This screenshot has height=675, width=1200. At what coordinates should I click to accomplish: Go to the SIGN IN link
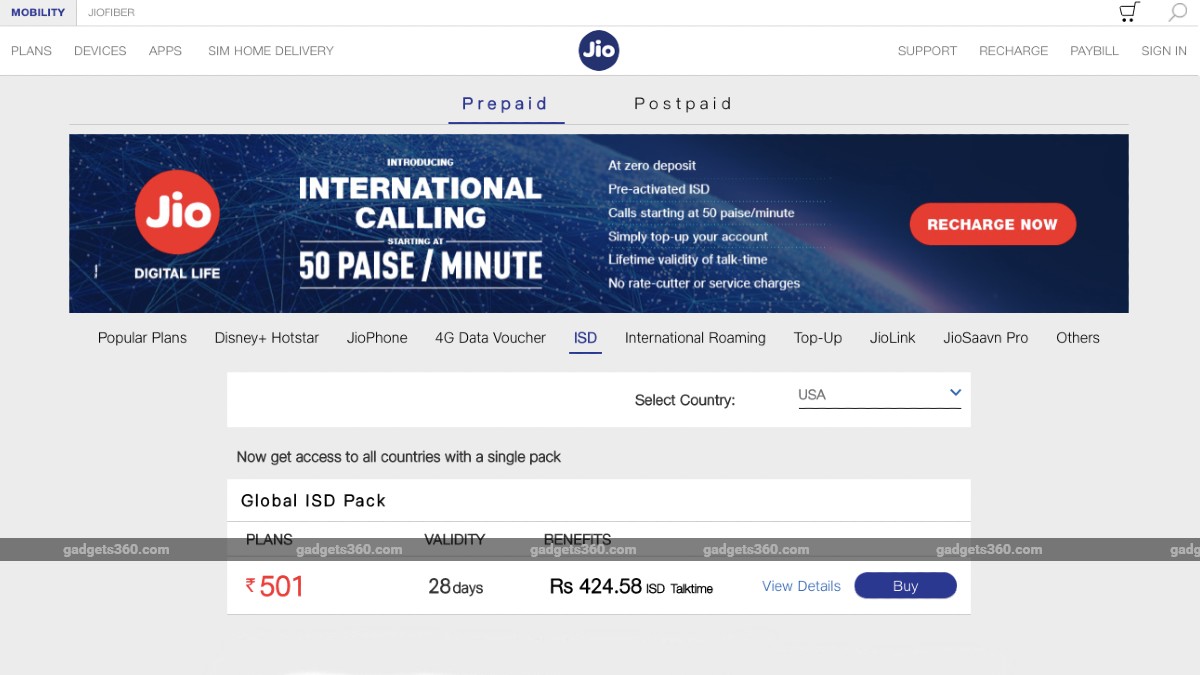click(1163, 50)
